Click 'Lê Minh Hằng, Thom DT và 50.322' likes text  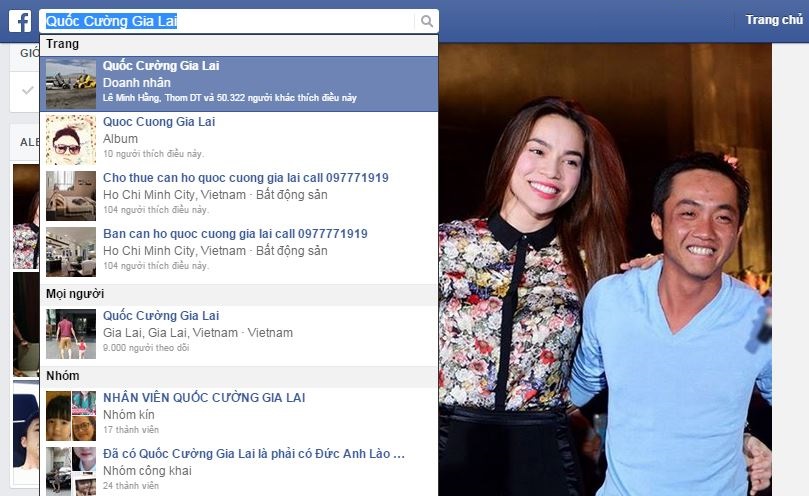(x=230, y=98)
